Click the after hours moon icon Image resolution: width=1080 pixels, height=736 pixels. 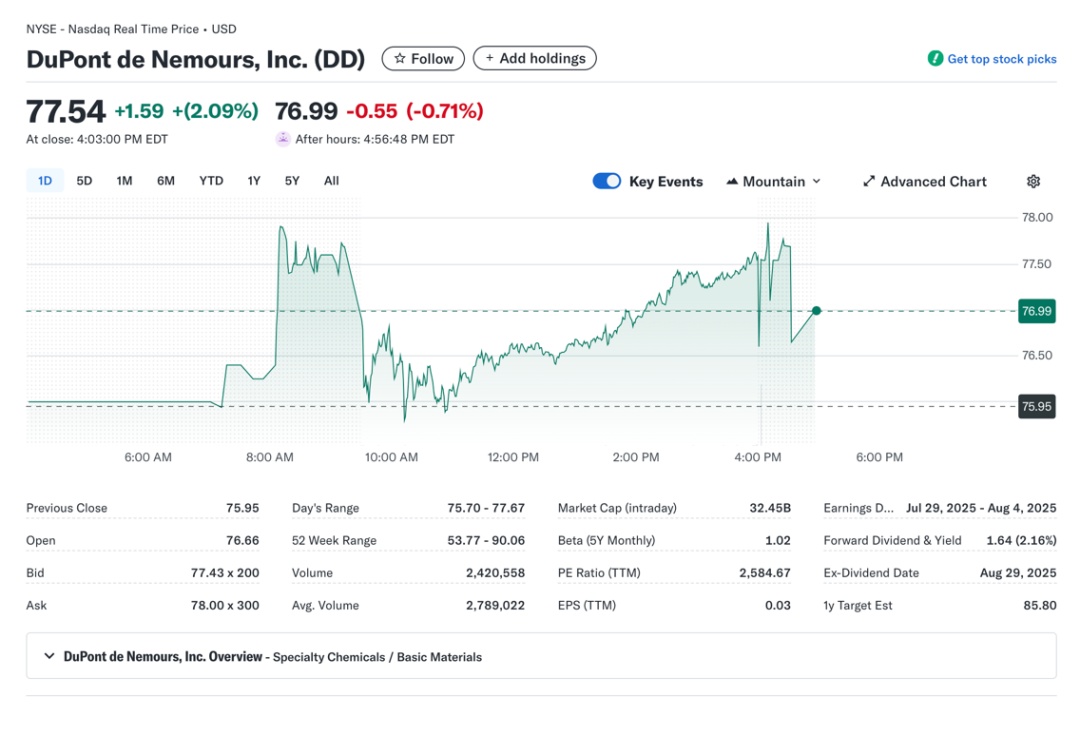283,138
